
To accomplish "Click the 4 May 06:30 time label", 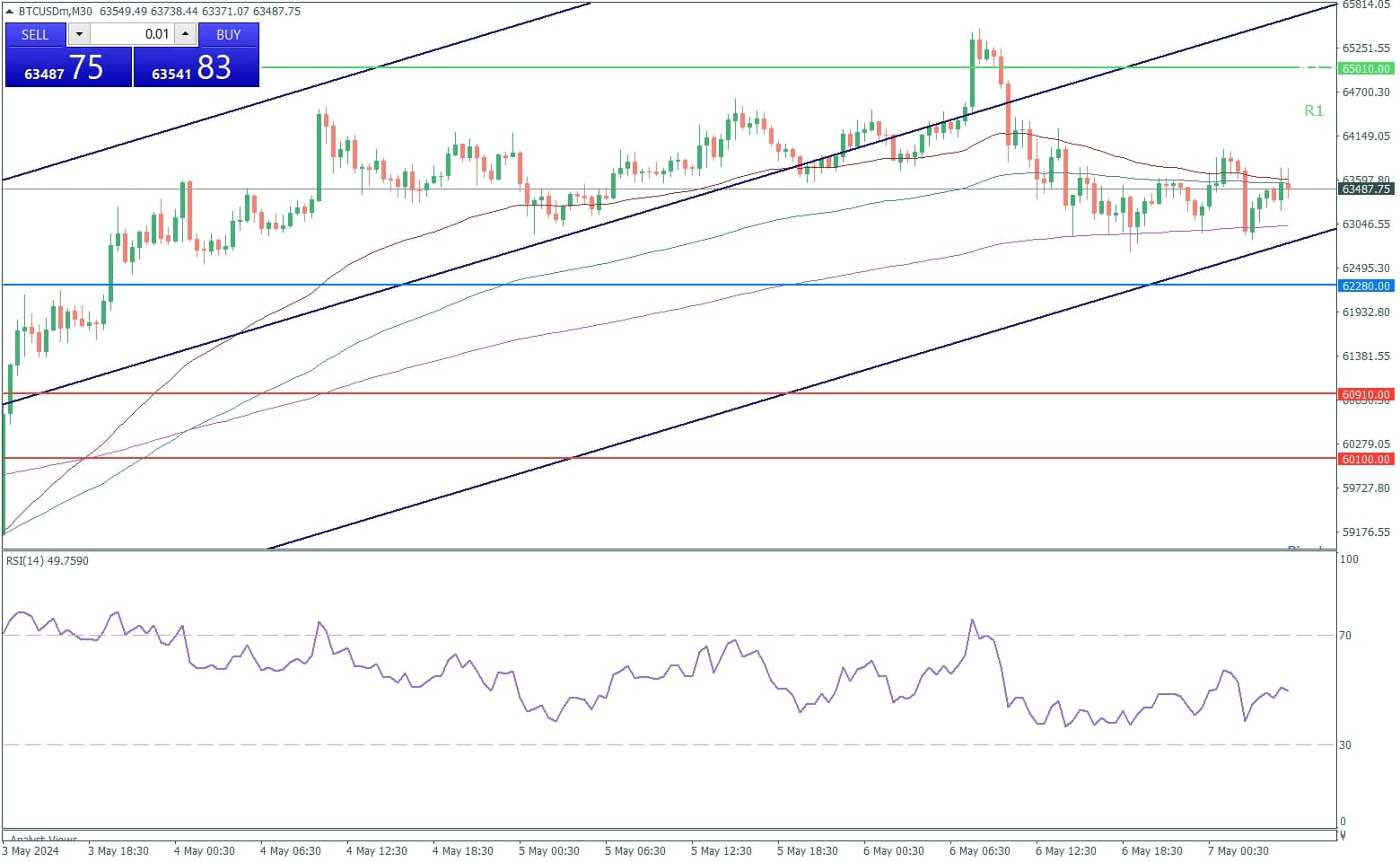I will click(291, 851).
